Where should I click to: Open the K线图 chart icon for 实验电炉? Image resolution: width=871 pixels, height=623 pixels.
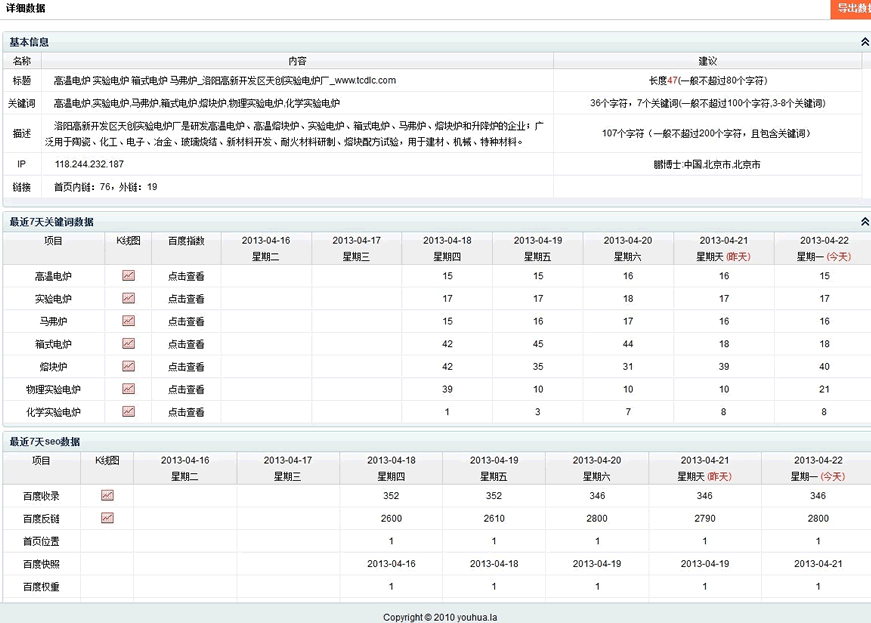(x=128, y=299)
